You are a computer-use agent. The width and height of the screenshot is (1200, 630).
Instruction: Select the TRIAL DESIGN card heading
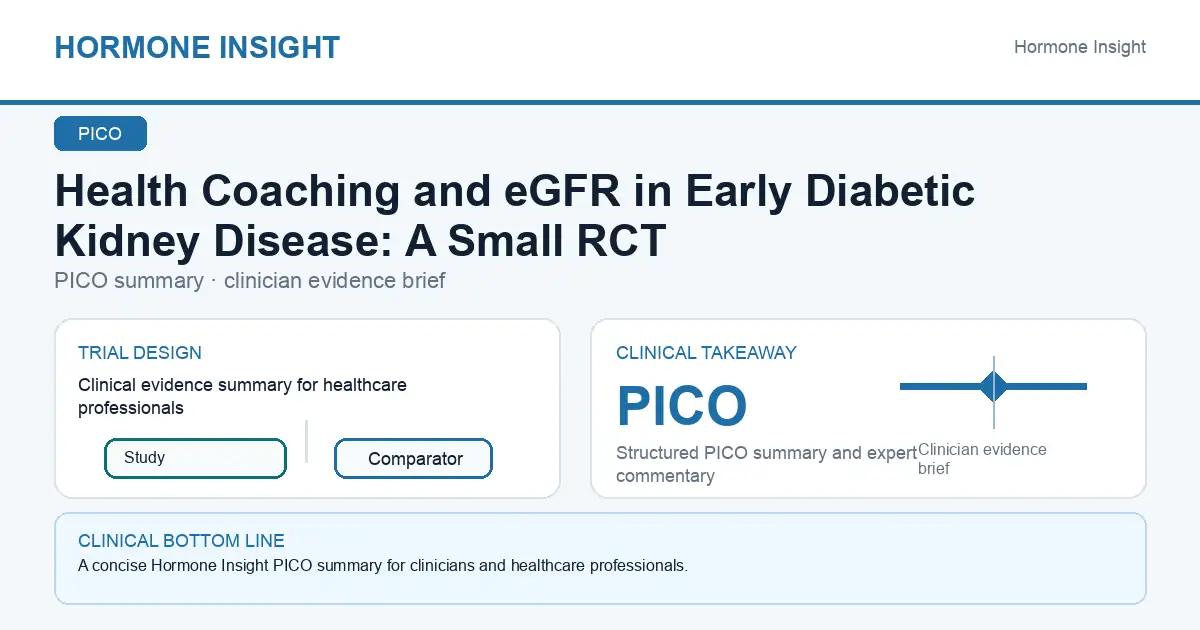coord(140,353)
